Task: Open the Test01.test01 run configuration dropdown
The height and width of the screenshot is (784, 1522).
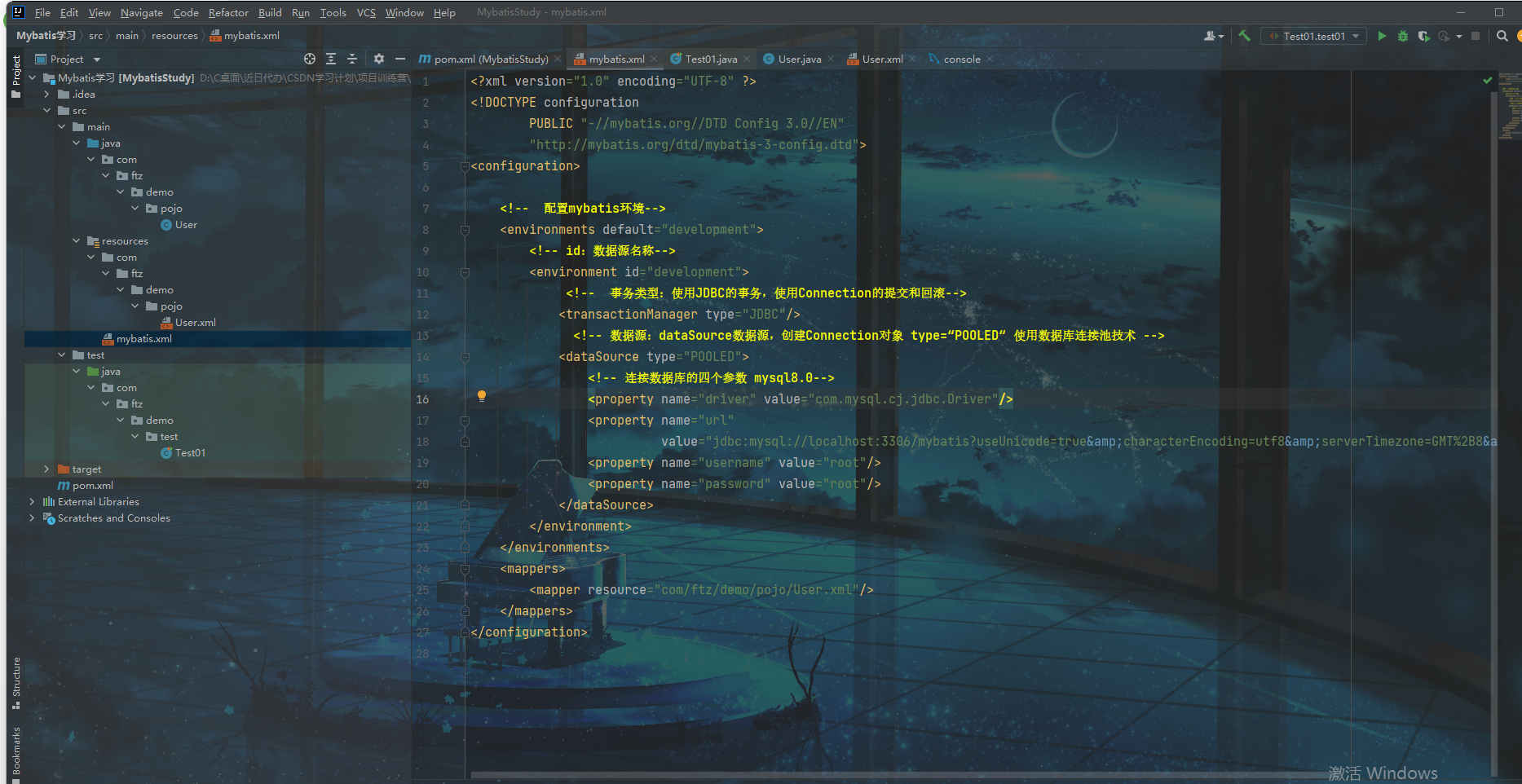Action: click(1314, 36)
